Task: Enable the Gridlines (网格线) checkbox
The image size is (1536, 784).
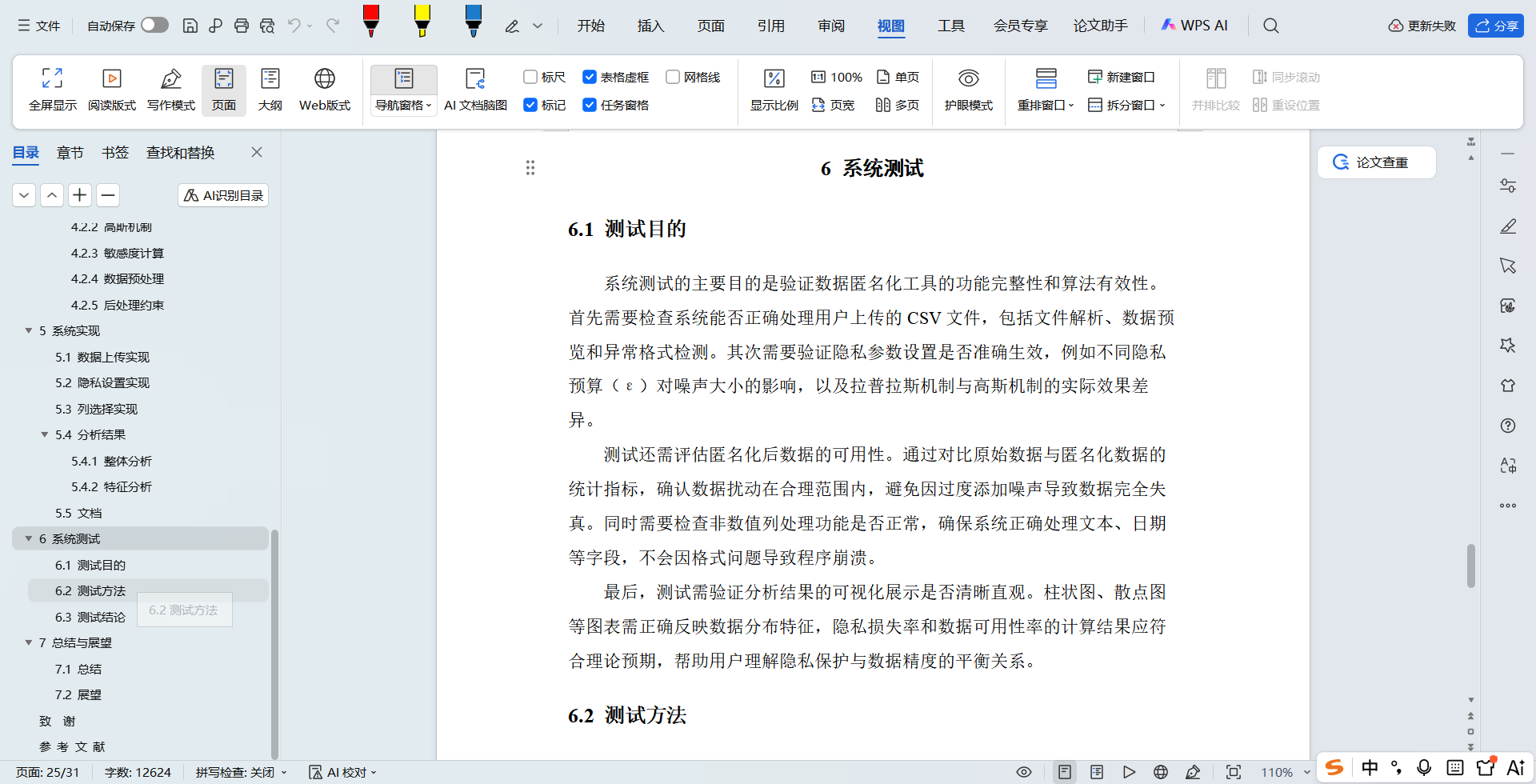Action: tap(673, 77)
